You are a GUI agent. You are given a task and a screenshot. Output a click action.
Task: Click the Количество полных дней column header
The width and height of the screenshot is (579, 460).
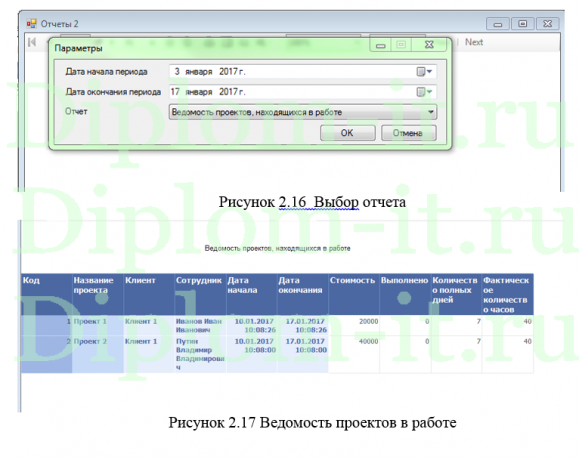pyautogui.click(x=456, y=294)
